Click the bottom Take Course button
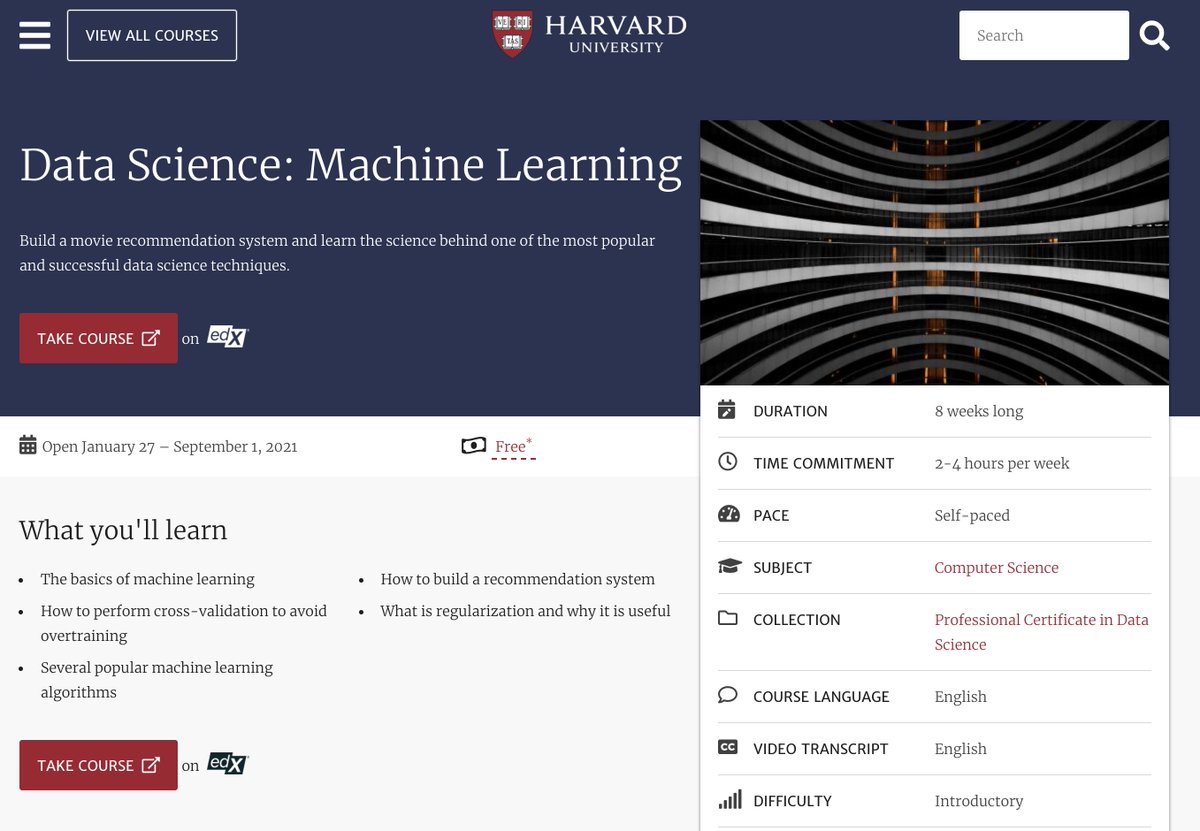This screenshot has width=1200, height=831. [98, 765]
